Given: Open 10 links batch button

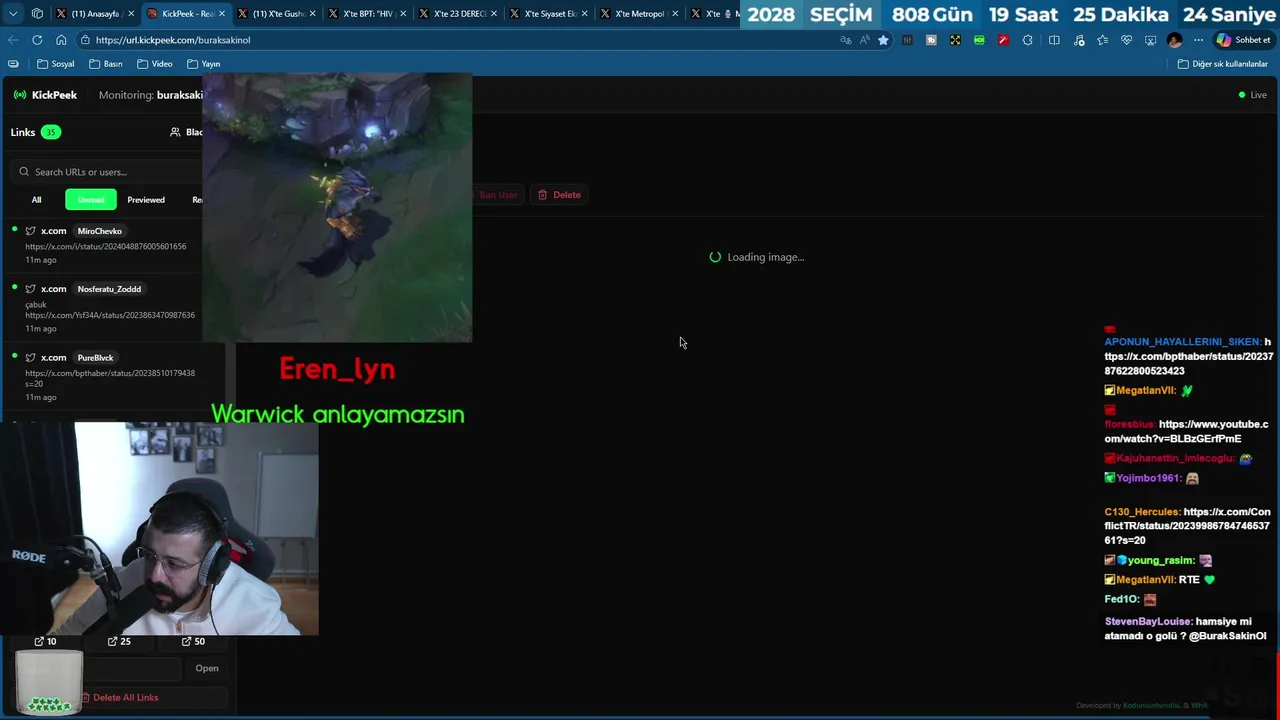Looking at the screenshot, I should point(45,642).
